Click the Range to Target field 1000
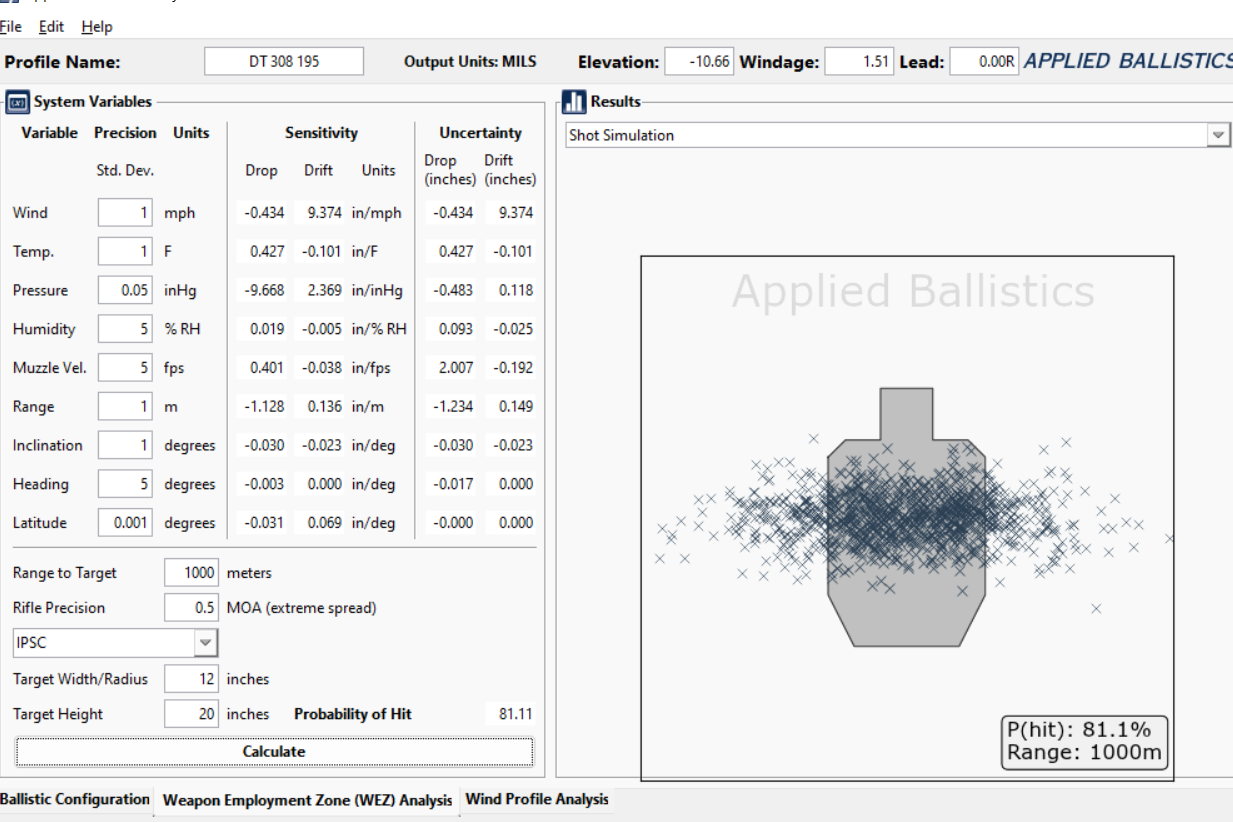1233x822 pixels. pos(192,573)
